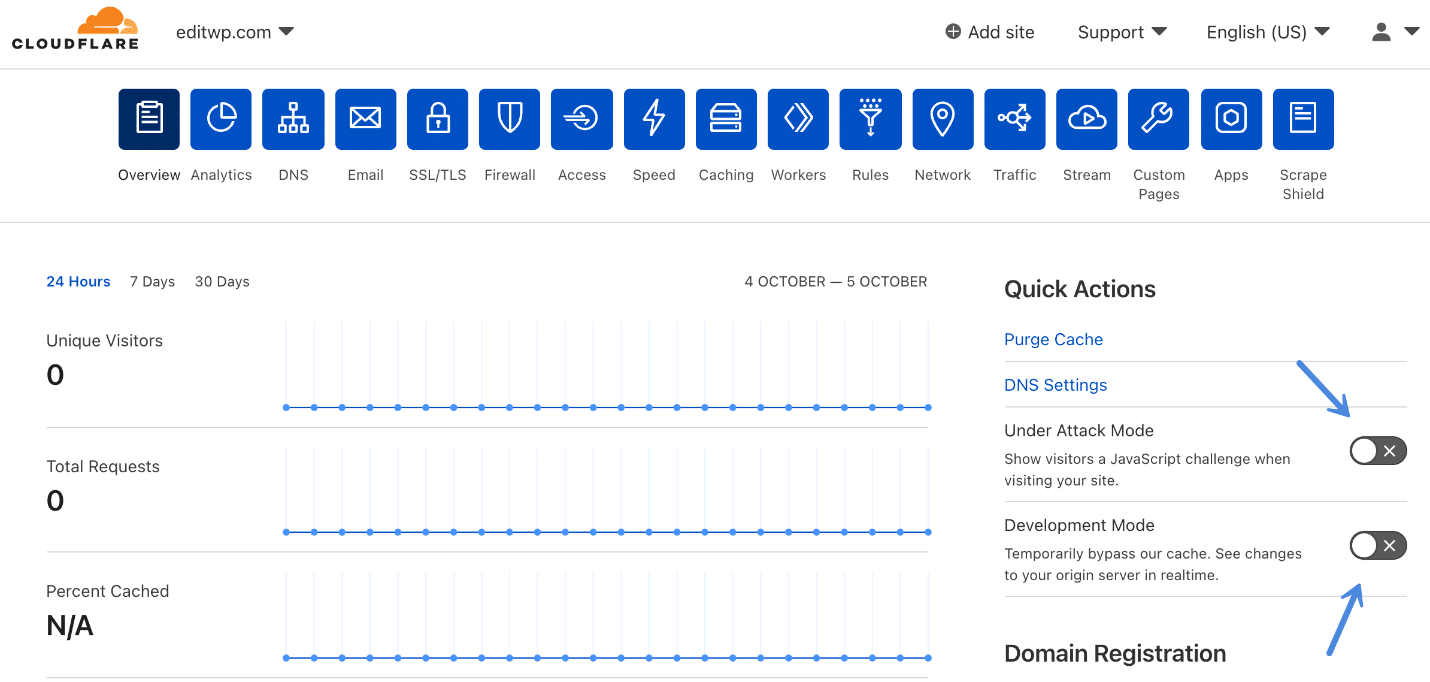Select the Caching icon
1430x682 pixels.
point(725,119)
